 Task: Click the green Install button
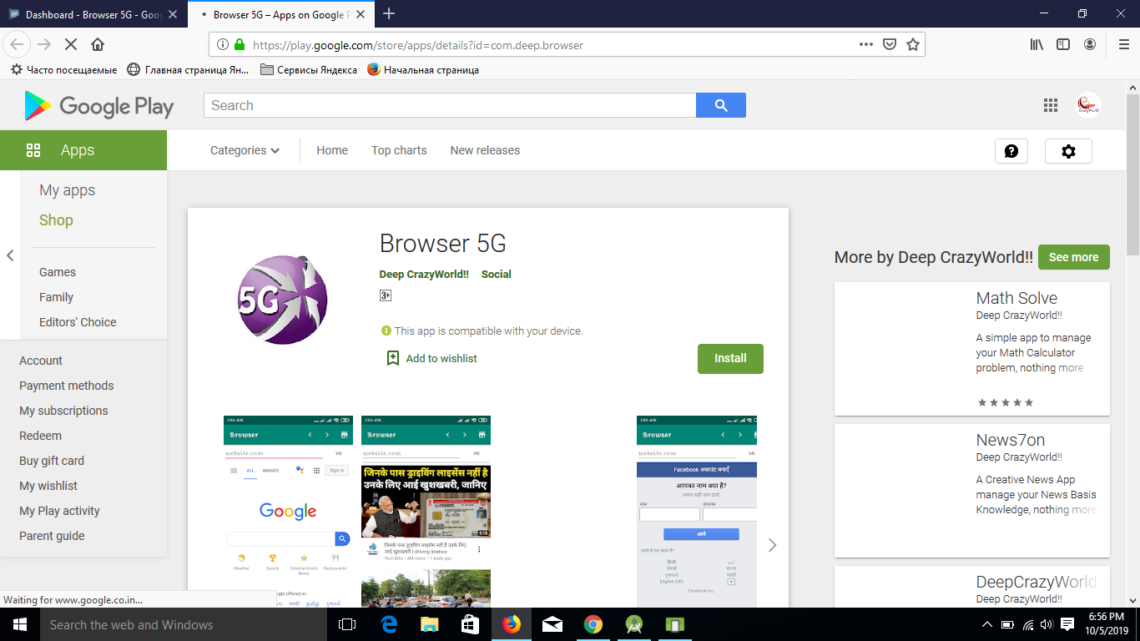(730, 358)
